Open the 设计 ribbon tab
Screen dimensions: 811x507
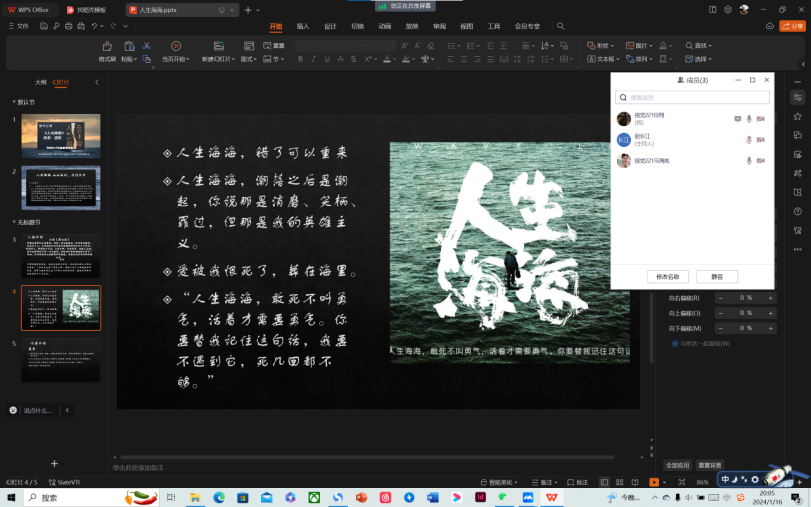coord(330,27)
